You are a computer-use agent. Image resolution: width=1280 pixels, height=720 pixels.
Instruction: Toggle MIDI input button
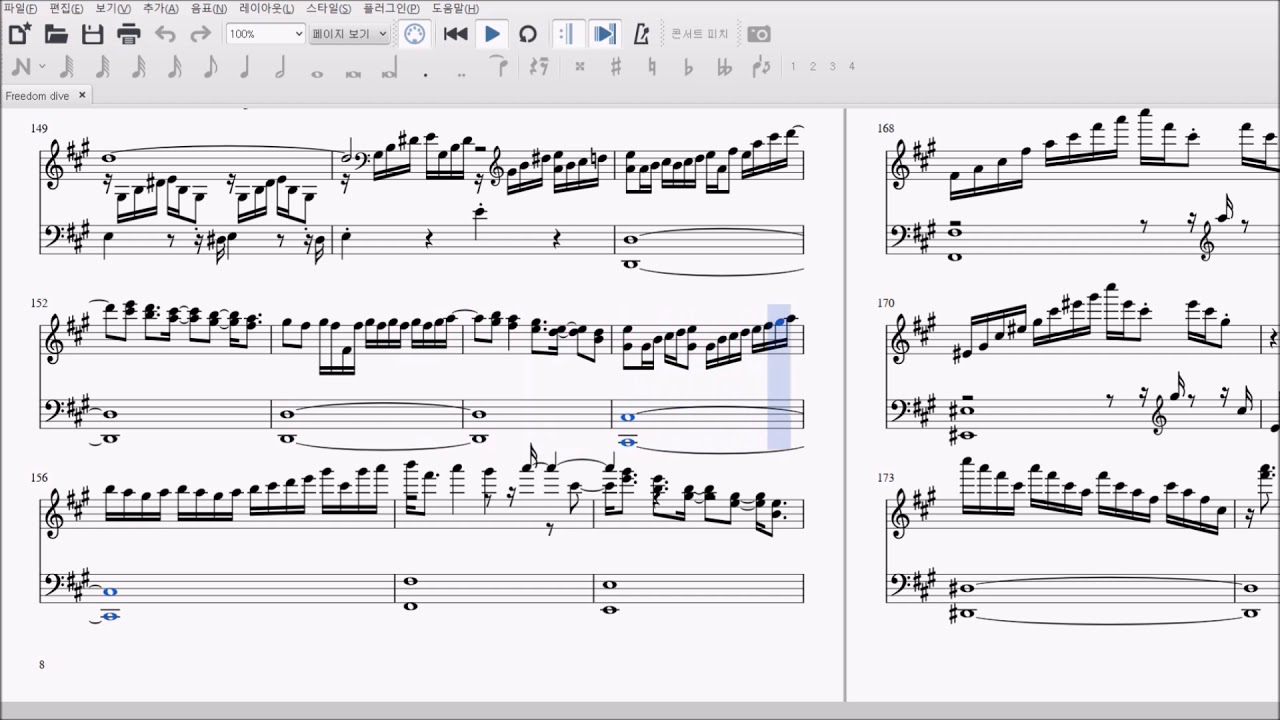414,34
